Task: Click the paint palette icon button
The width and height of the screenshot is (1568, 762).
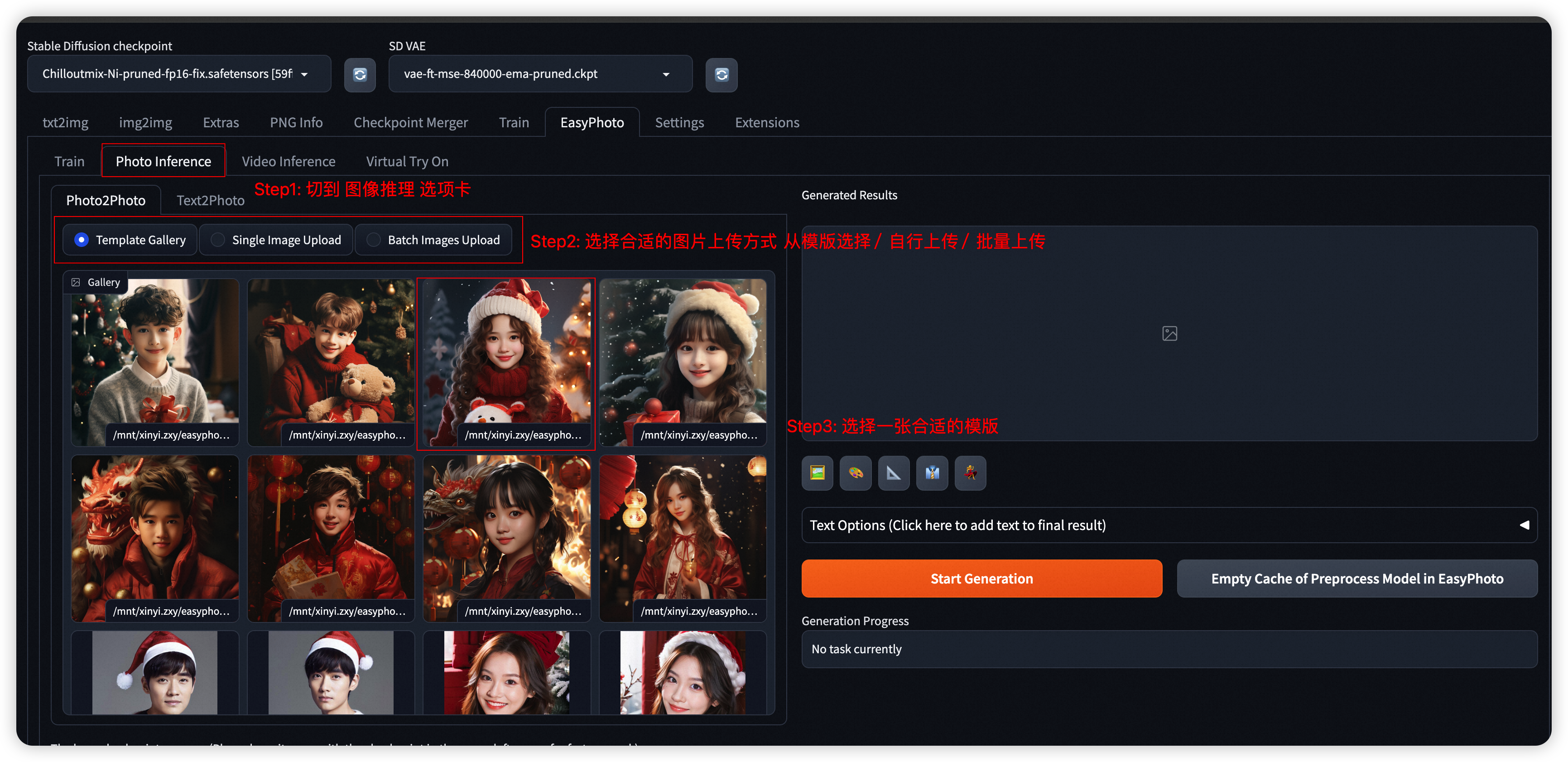Action: pyautogui.click(x=855, y=473)
